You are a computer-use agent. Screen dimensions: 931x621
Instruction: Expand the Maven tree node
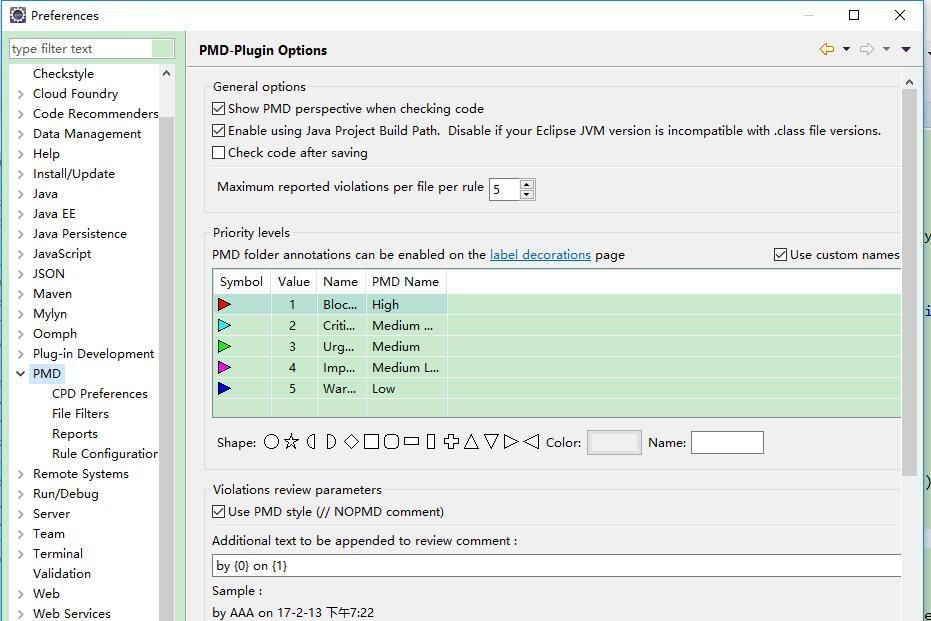[x=21, y=294]
